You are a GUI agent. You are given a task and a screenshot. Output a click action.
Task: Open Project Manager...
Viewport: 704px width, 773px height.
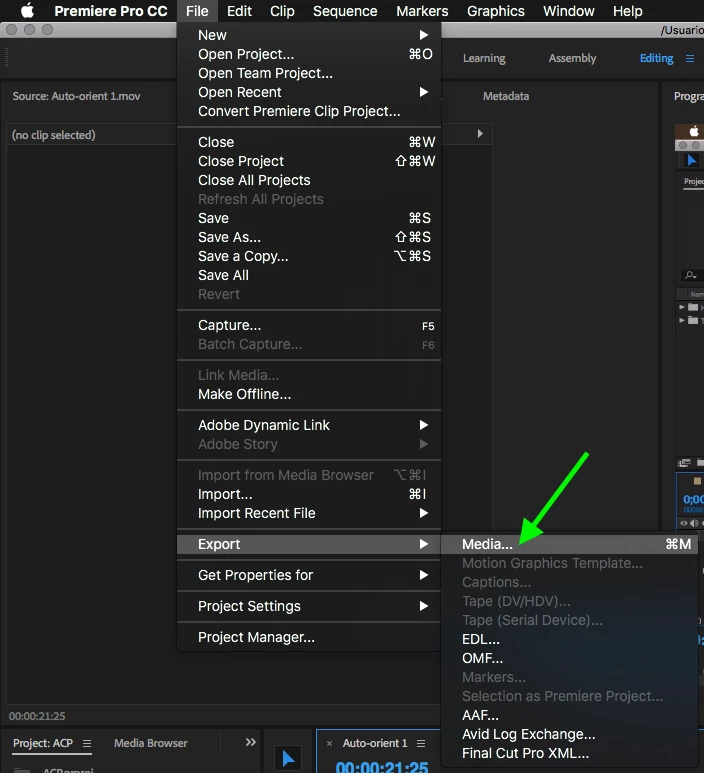point(309,637)
